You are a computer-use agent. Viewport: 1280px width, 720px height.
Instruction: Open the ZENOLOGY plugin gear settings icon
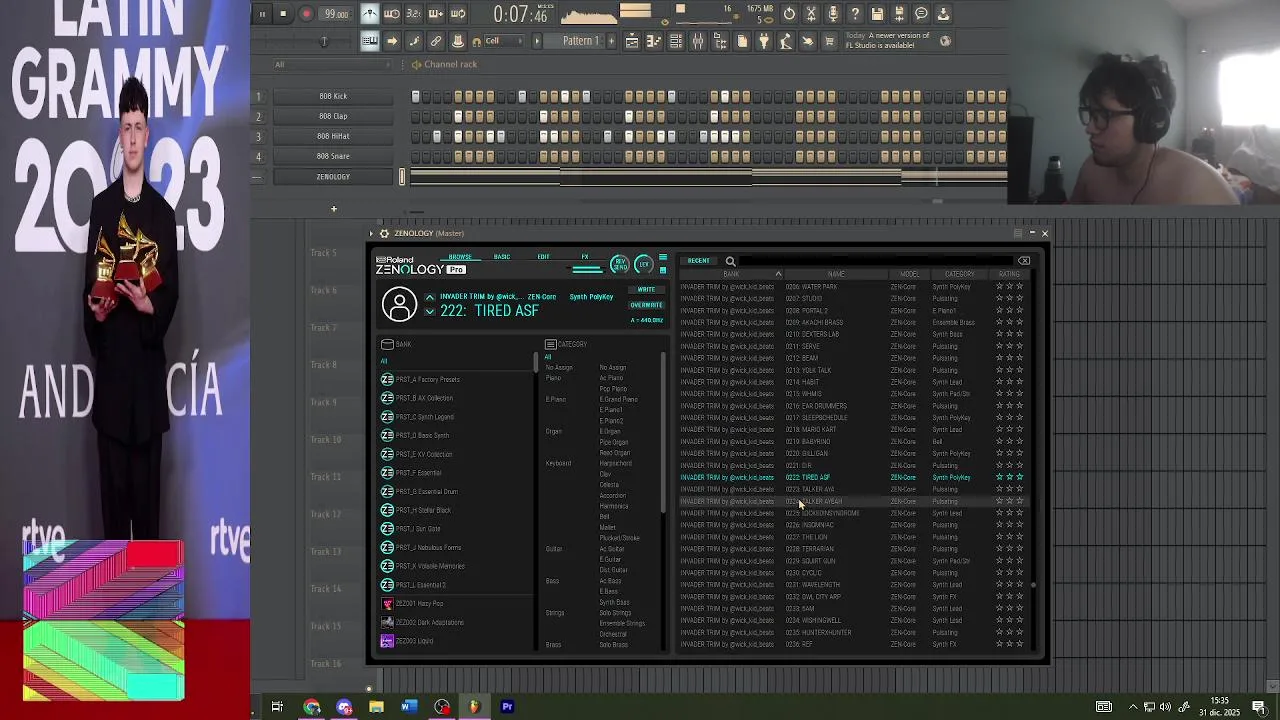[384, 234]
